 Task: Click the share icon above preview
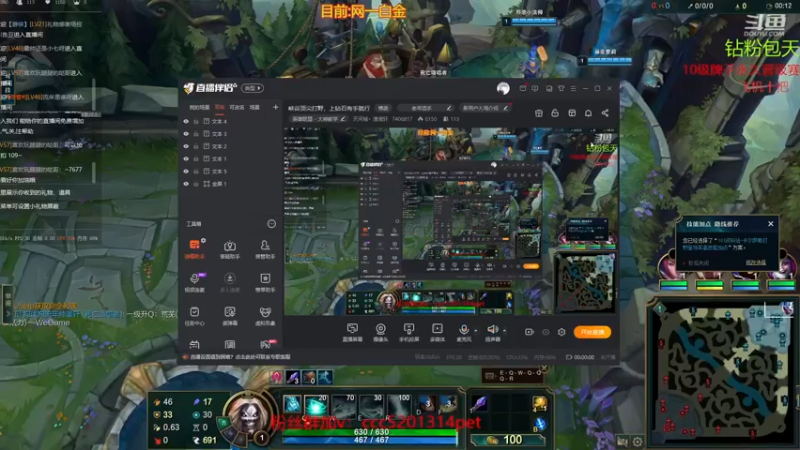[605, 113]
